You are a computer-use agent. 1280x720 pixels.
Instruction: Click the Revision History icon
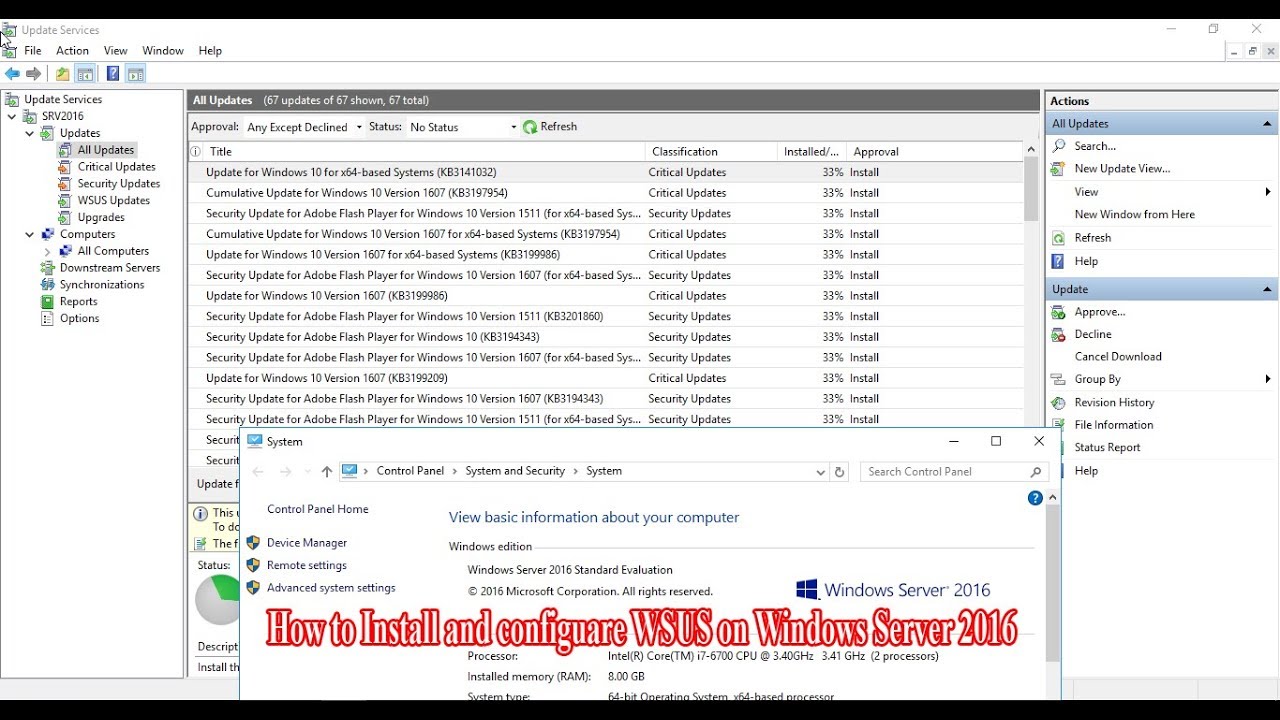pyautogui.click(x=1059, y=403)
